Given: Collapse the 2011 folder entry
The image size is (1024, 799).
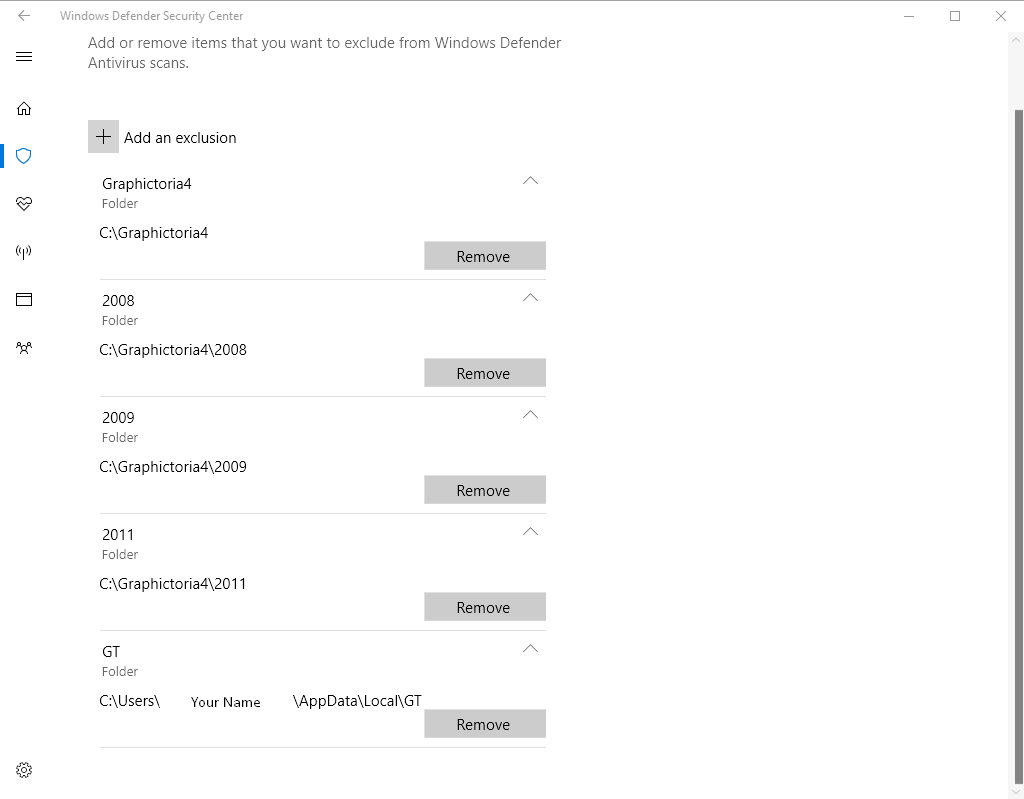Looking at the screenshot, I should tap(530, 532).
